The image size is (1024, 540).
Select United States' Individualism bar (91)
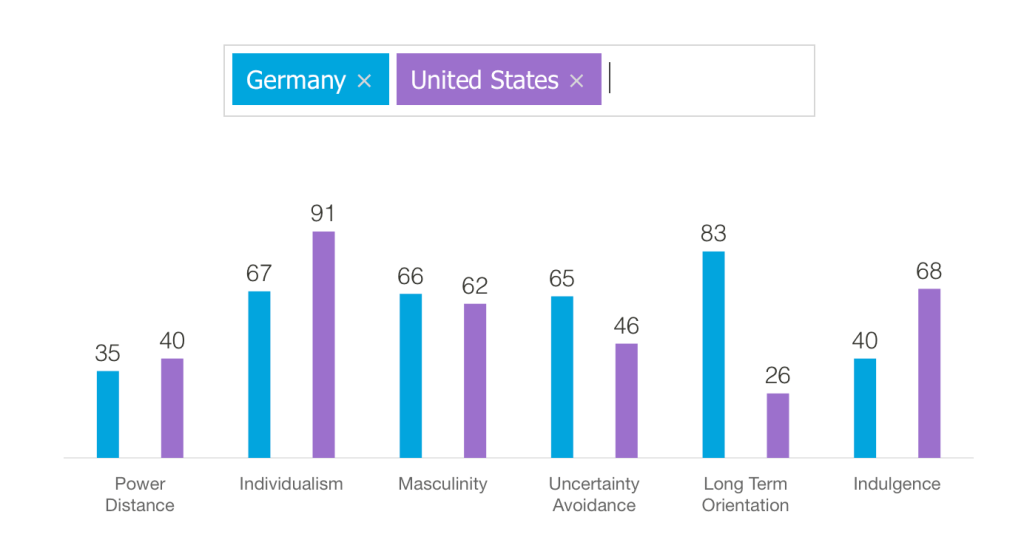click(x=323, y=344)
